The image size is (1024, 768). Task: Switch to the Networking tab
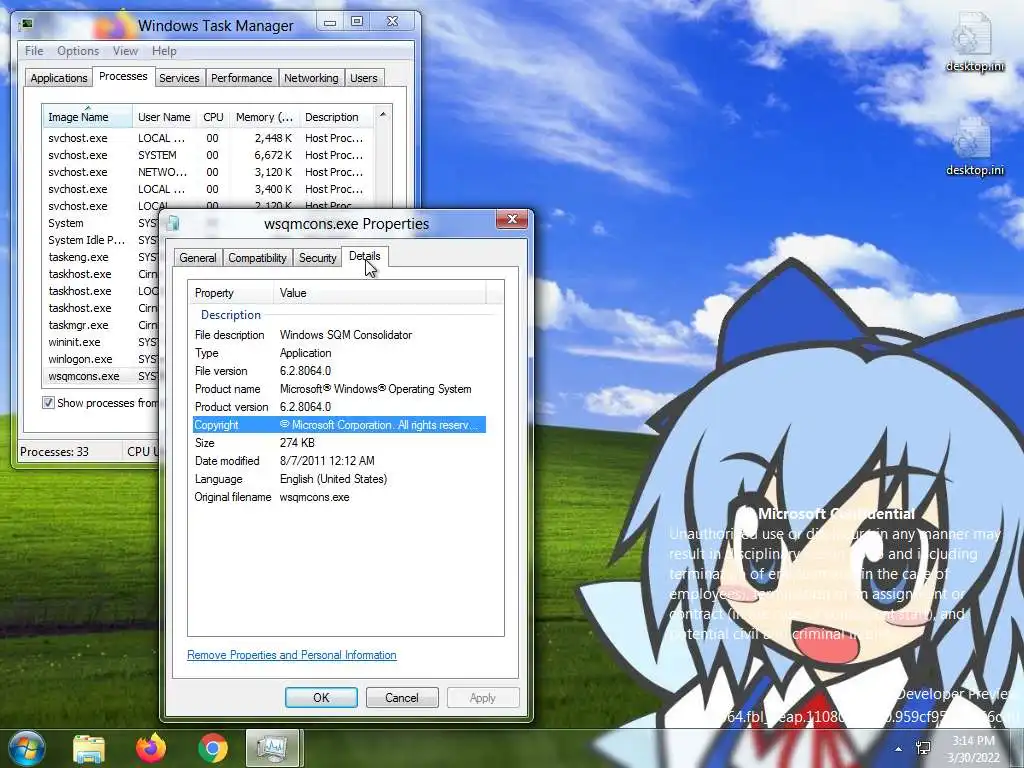pos(311,78)
